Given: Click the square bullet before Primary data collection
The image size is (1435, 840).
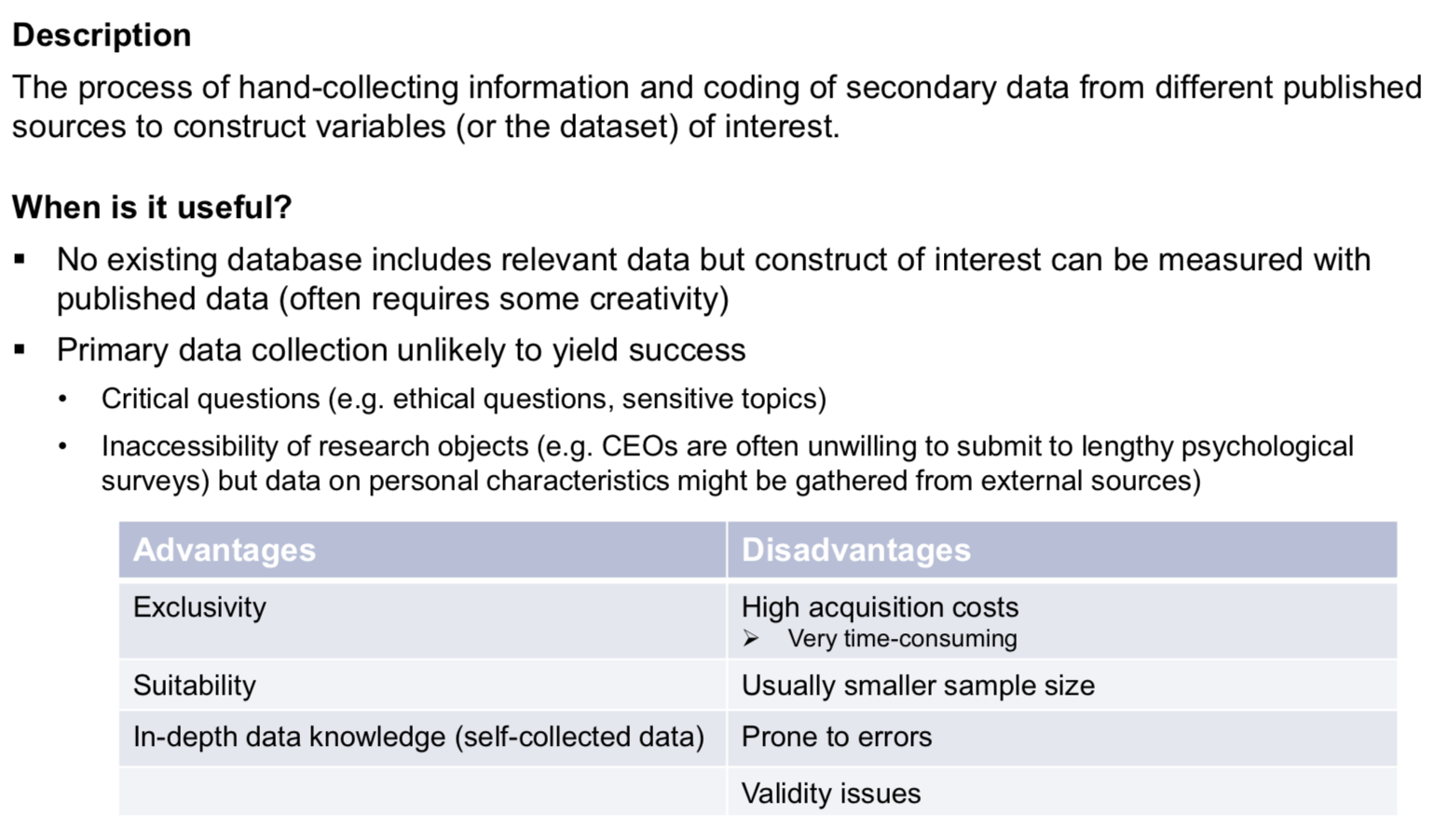Looking at the screenshot, I should click(x=20, y=350).
